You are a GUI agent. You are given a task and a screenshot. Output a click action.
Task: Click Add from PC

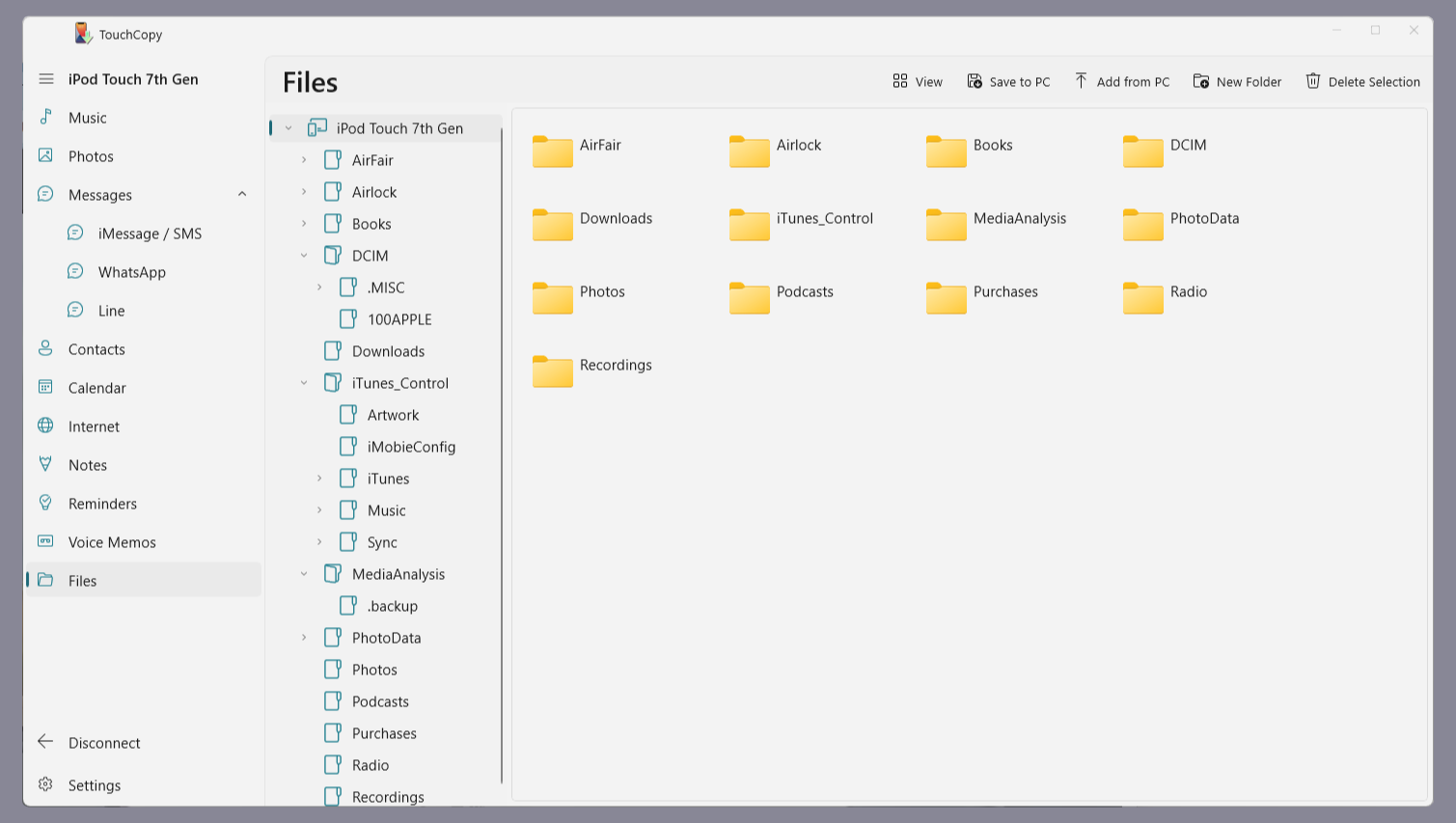pos(1121,81)
